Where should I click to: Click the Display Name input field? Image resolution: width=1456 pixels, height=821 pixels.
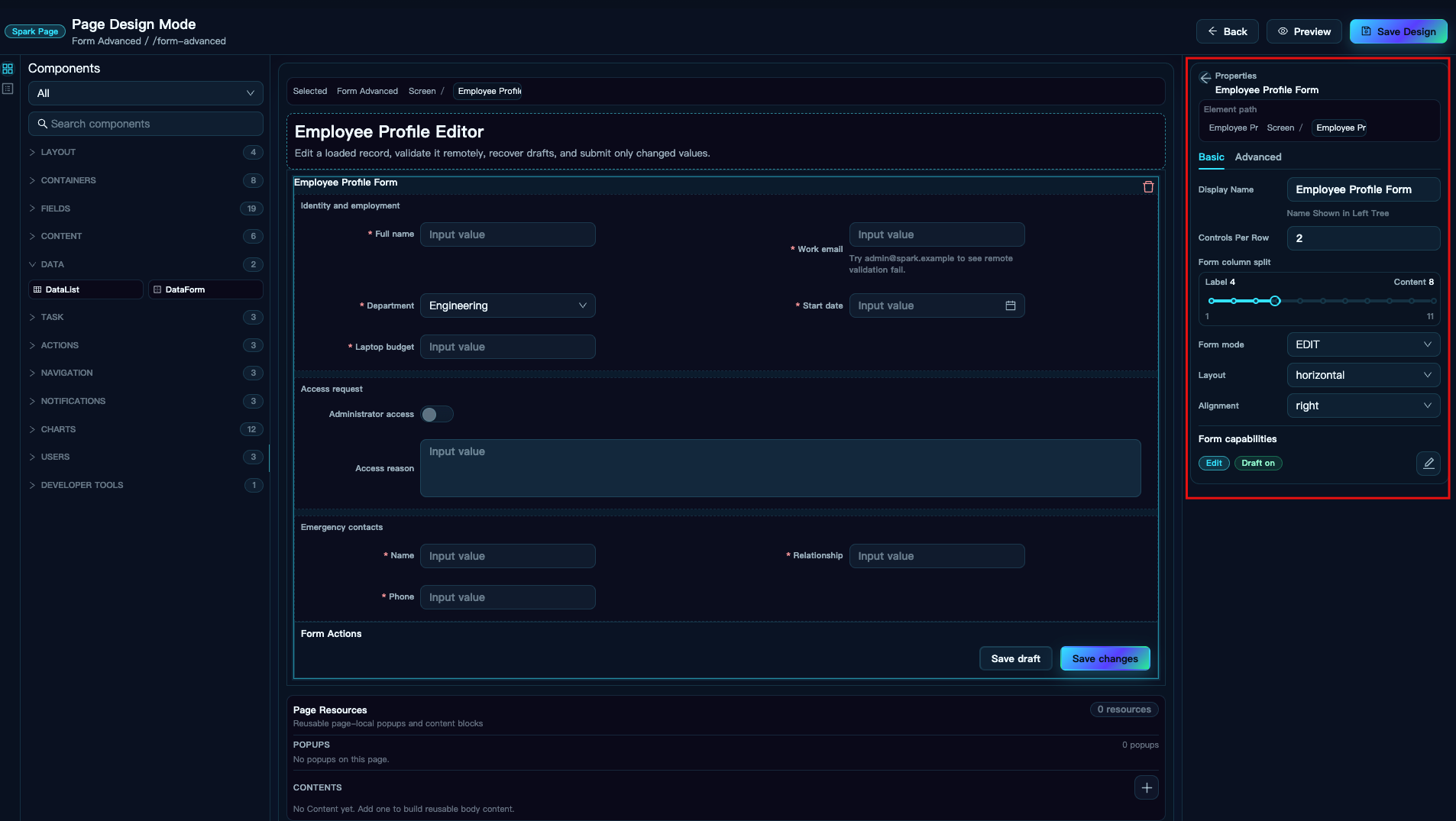point(1364,189)
